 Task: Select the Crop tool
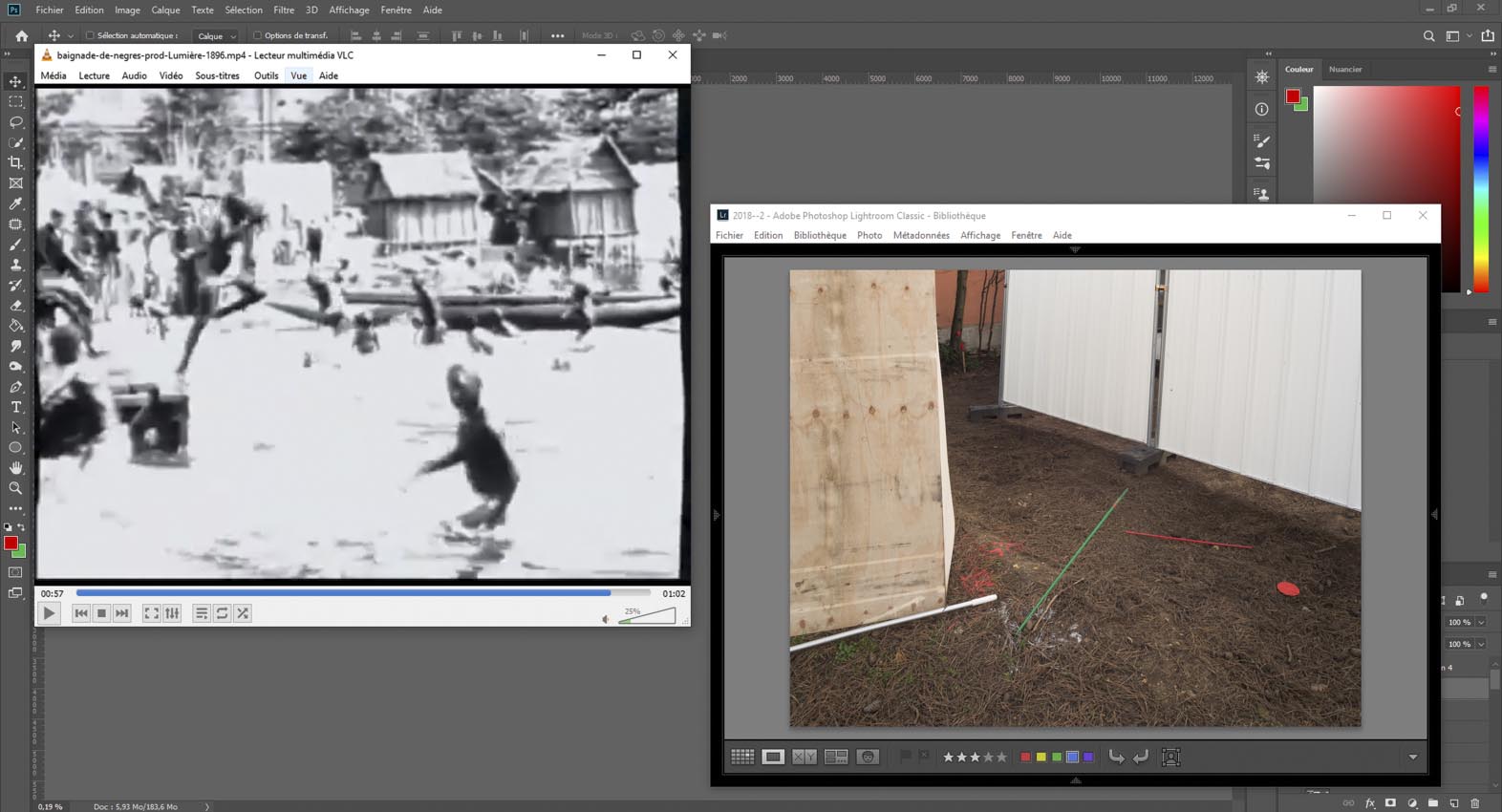click(x=15, y=162)
